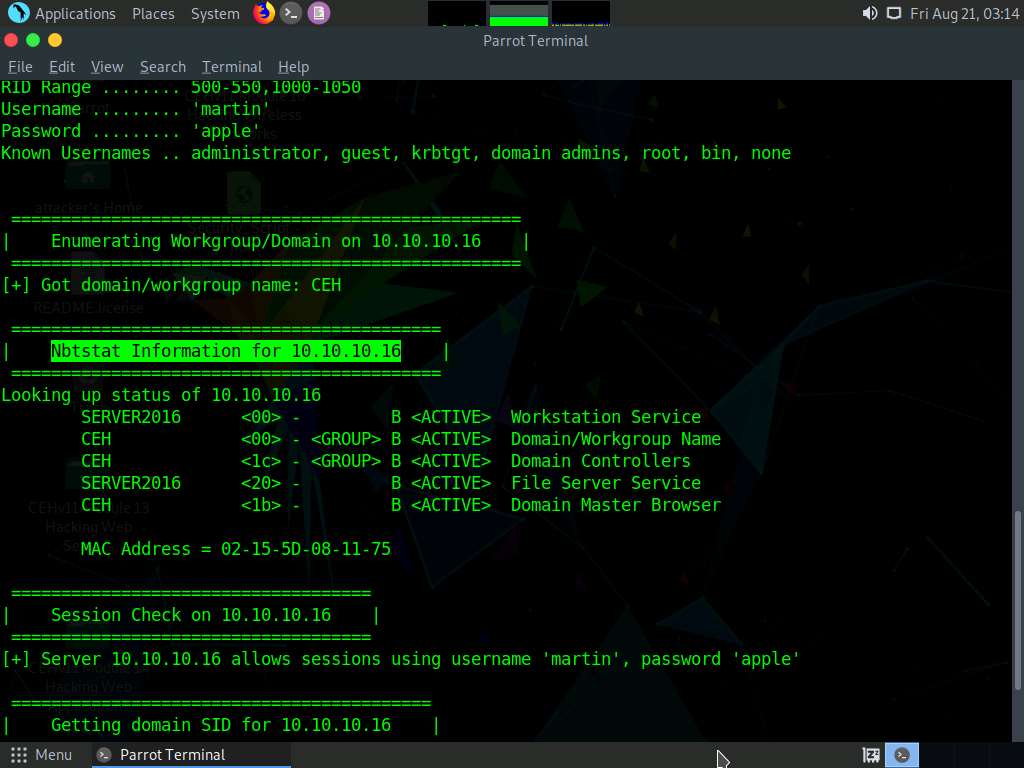The height and width of the screenshot is (768, 1024).
Task: Click the 'Known Usernames' line
Action: click(x=396, y=153)
